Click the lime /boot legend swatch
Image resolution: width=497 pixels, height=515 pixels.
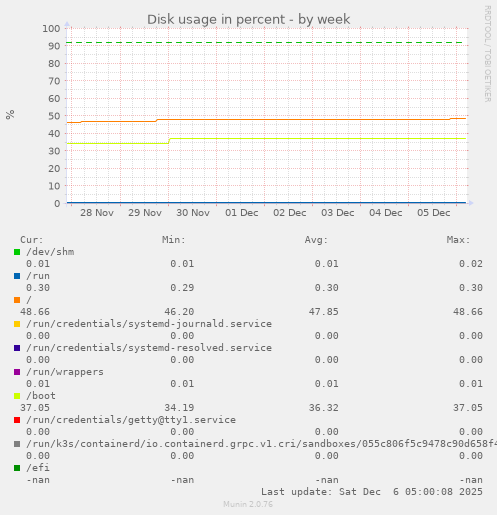[17, 396]
